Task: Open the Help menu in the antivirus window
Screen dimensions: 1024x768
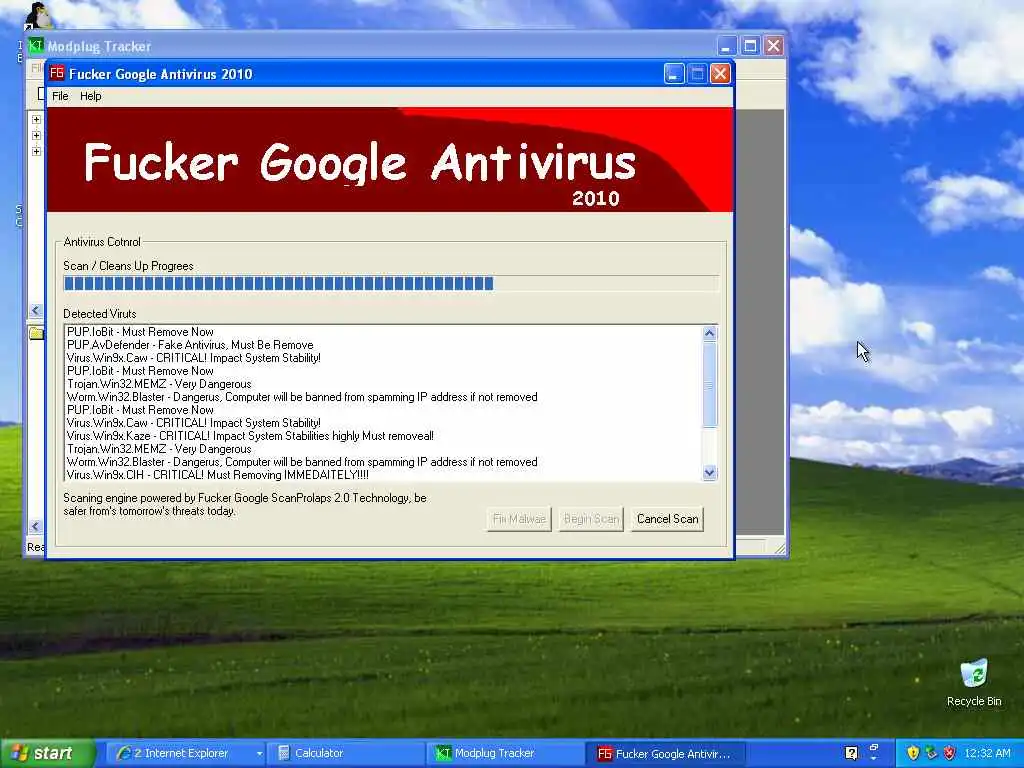Action: [91, 96]
